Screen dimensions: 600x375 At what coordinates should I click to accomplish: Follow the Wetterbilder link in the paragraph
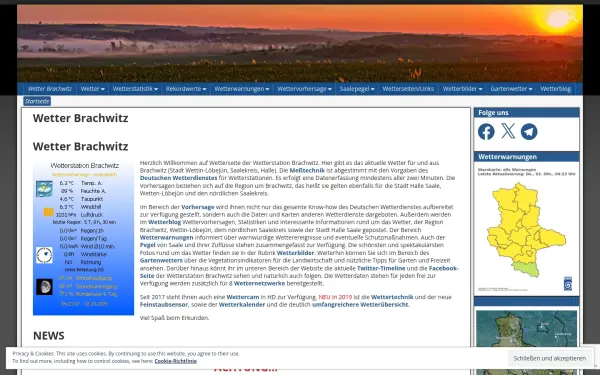pos(295,253)
